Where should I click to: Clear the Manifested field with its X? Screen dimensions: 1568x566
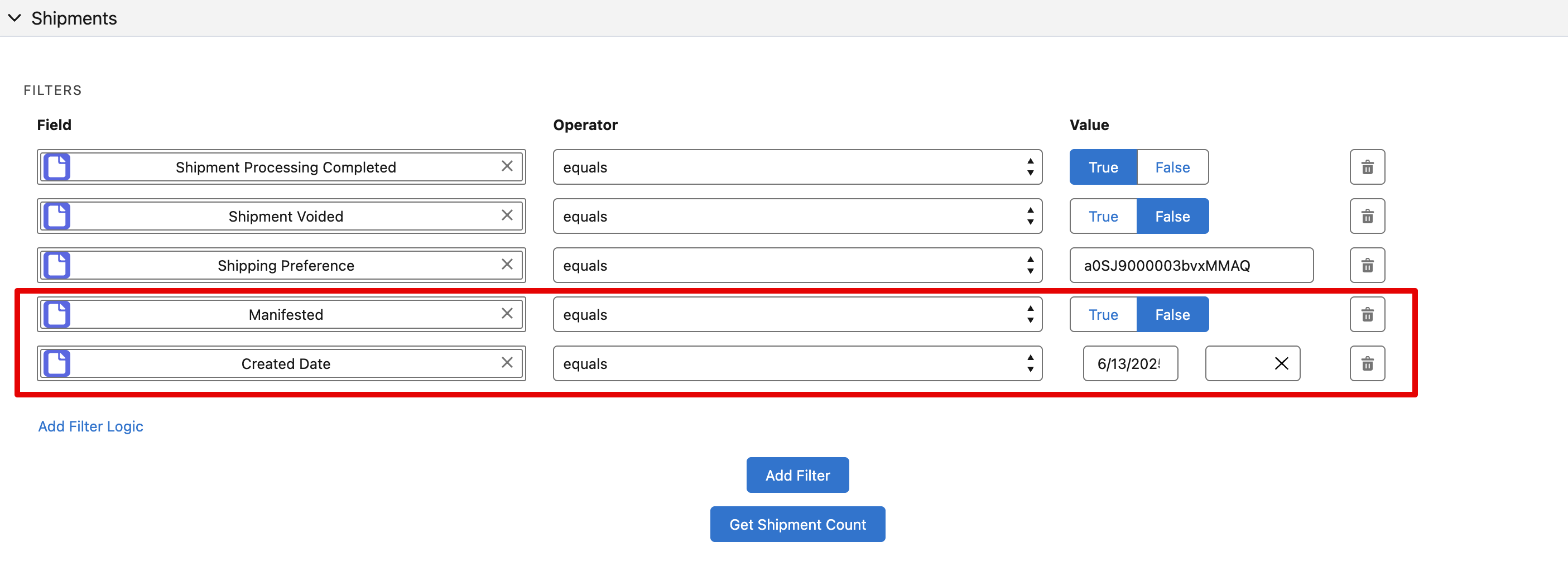pyautogui.click(x=507, y=314)
